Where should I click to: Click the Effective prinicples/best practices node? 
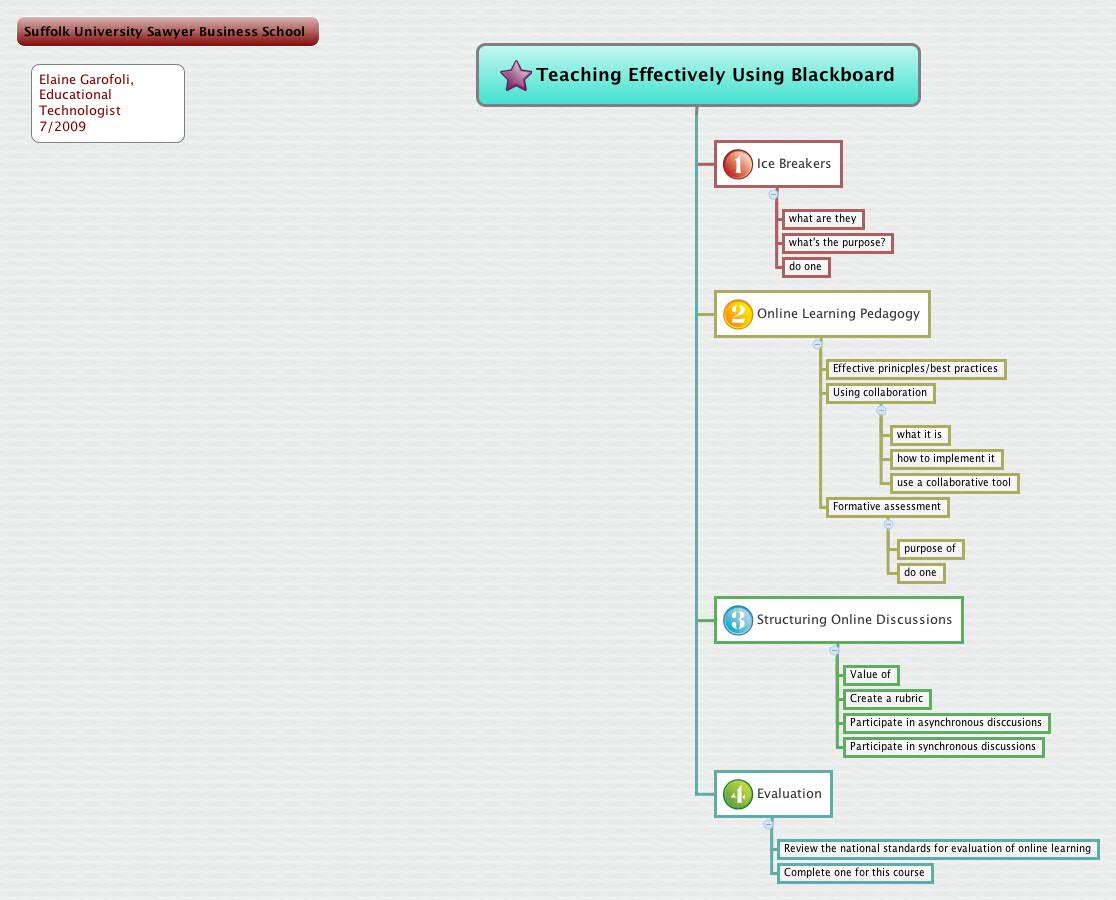[x=915, y=369]
